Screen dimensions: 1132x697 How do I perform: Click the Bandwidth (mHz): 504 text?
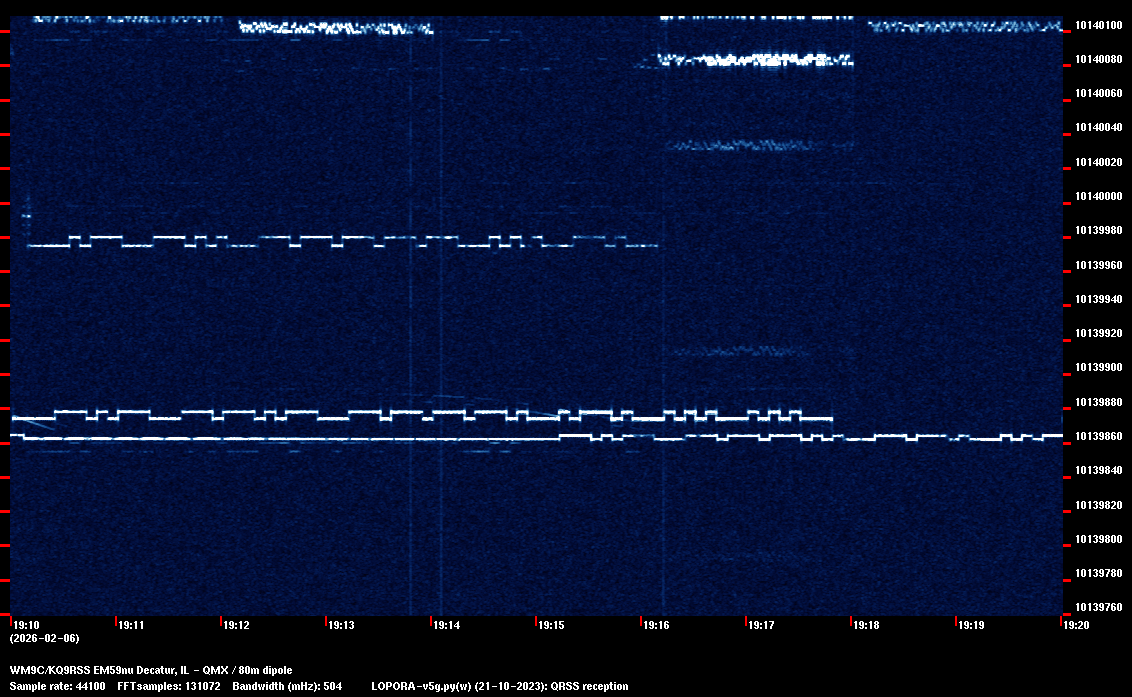click(287, 686)
